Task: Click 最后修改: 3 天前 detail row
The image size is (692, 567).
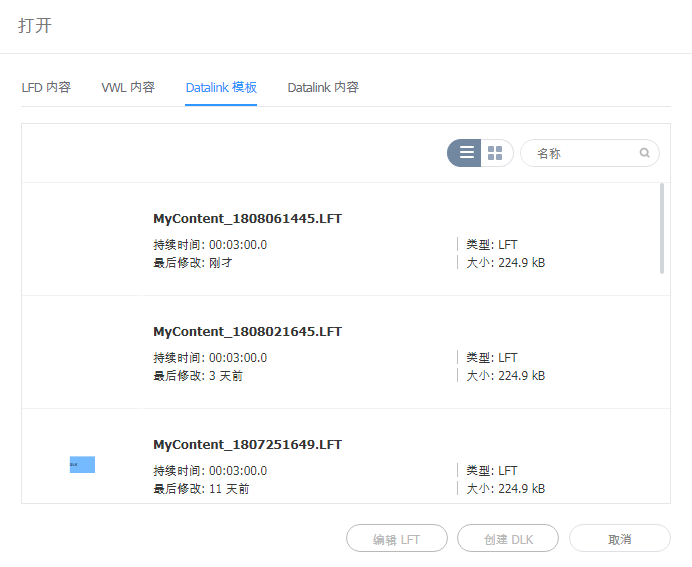Action: pos(198,376)
